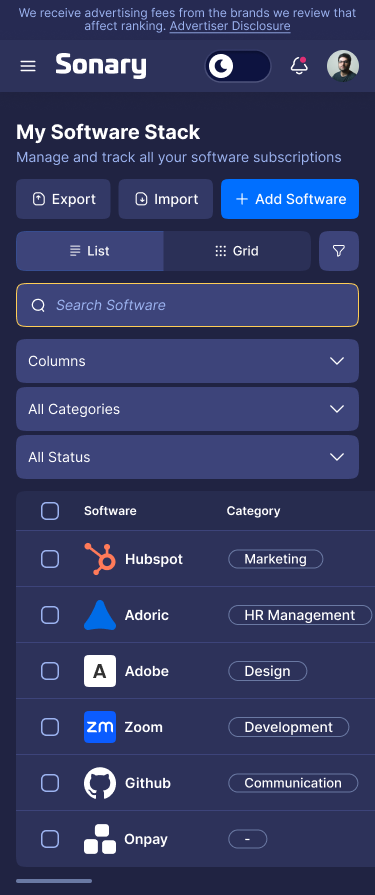Open the filter funnel button
The width and height of the screenshot is (375, 895).
[339, 251]
